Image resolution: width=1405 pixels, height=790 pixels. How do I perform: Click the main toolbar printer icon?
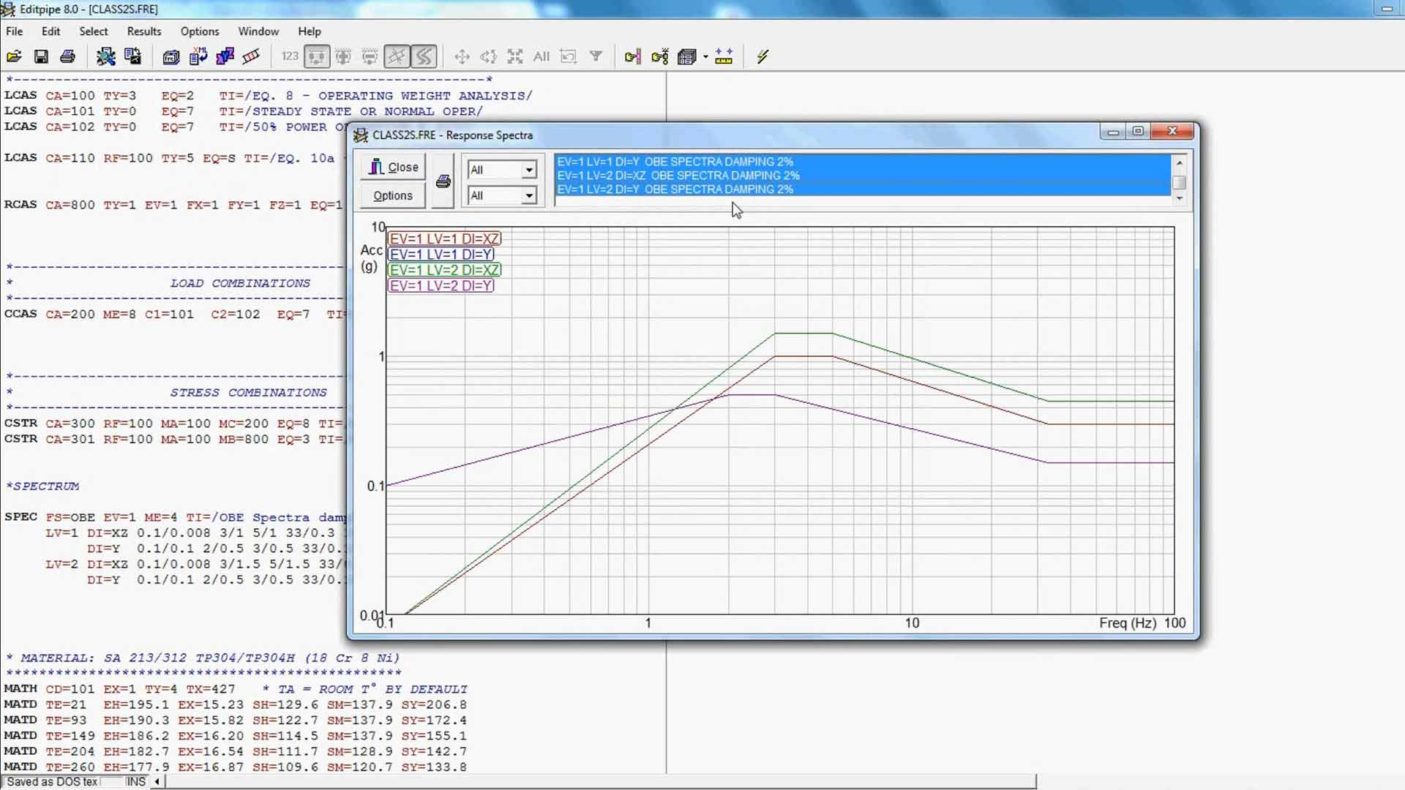pos(68,57)
